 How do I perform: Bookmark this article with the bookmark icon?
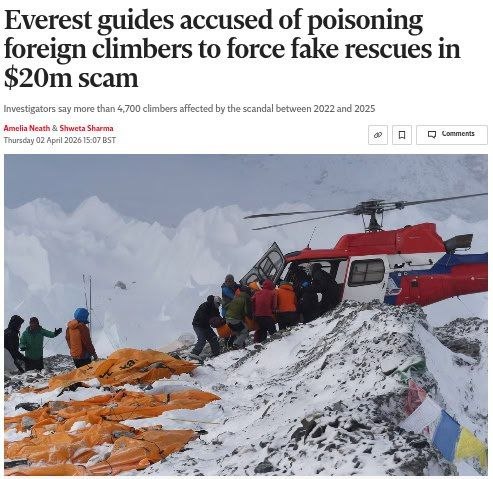(x=402, y=135)
